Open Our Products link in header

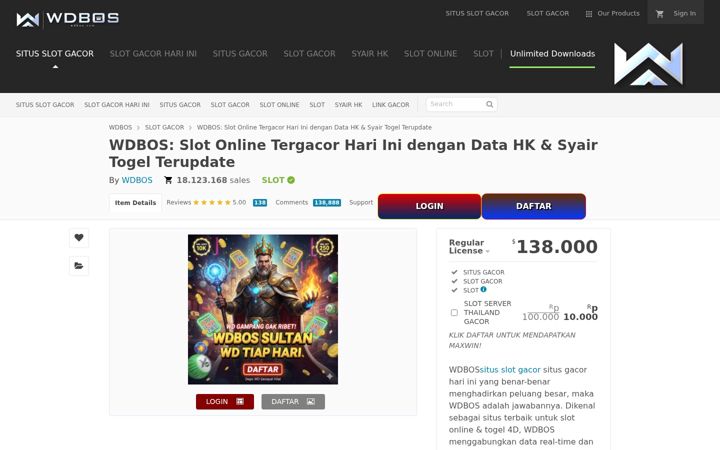pos(618,14)
